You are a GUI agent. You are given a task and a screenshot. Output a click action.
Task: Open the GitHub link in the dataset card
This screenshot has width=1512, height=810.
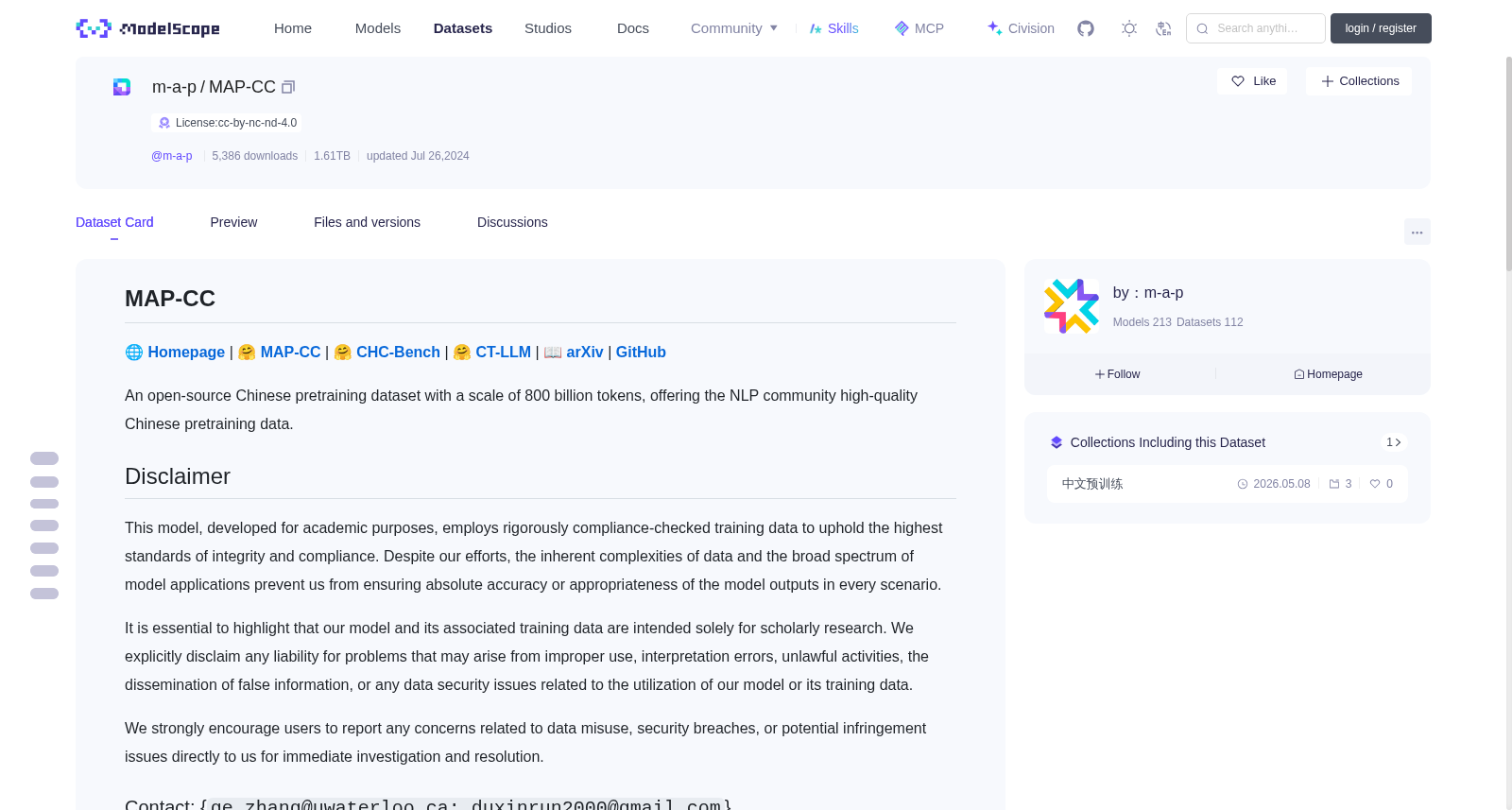click(641, 352)
